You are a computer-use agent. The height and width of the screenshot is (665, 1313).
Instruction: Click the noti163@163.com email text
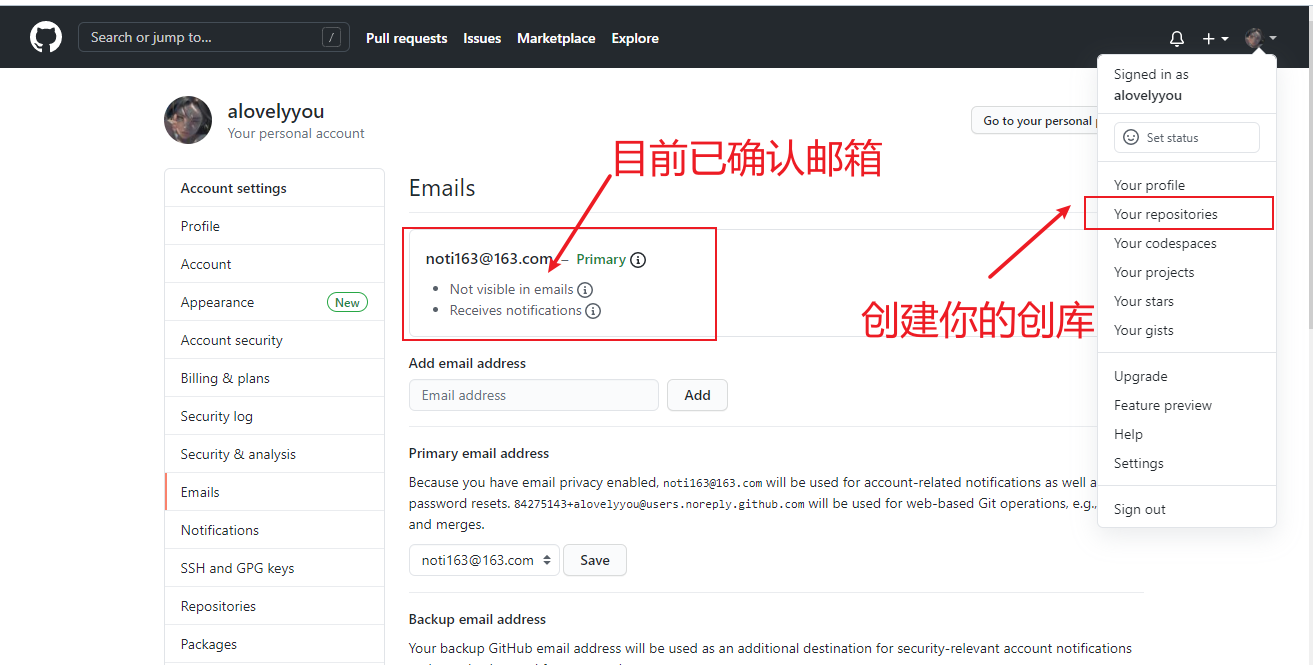[x=489, y=259]
